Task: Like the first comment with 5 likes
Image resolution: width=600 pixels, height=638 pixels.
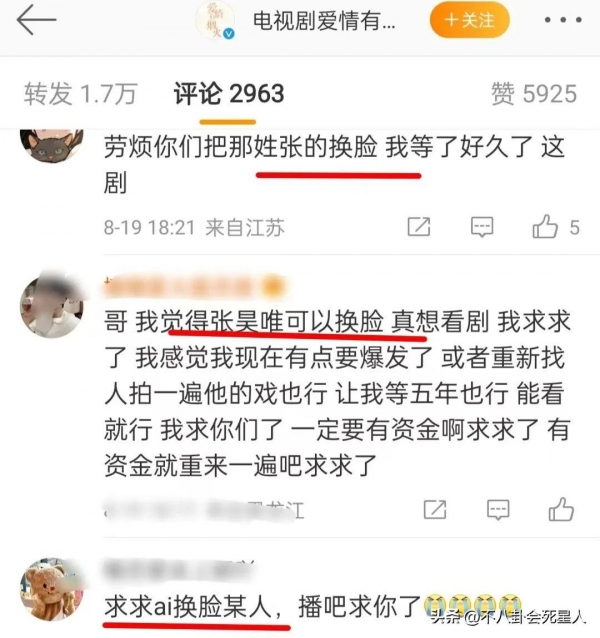Action: coord(556,227)
